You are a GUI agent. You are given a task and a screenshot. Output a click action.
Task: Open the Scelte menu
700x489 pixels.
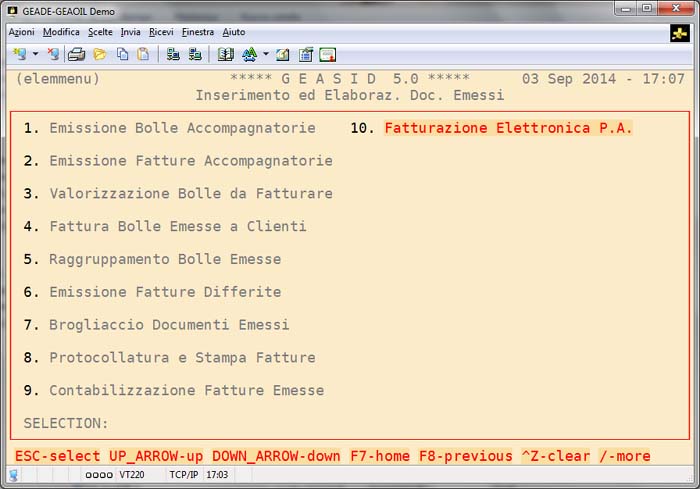click(100, 32)
